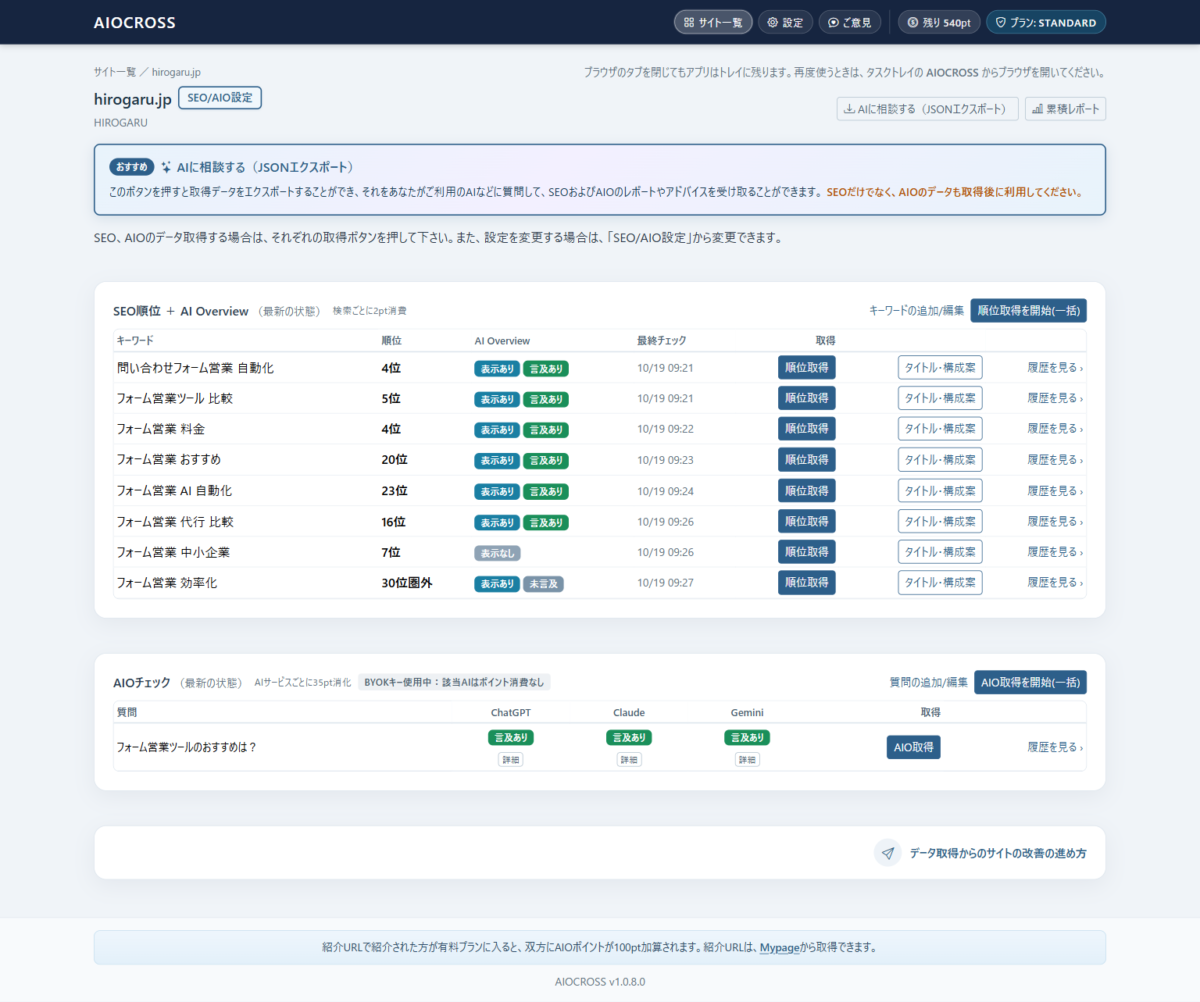Start AIO取得を開始(一括) bulk fetch
Viewport: 1200px width, 1002px height.
(x=1030, y=682)
